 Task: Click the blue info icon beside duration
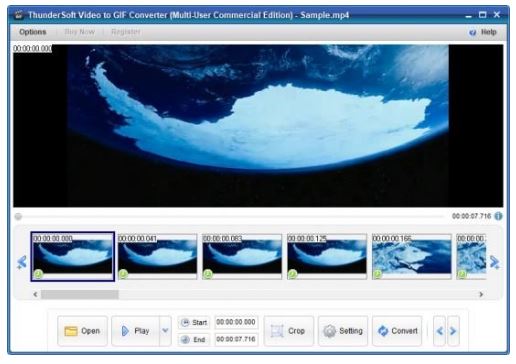tap(498, 216)
